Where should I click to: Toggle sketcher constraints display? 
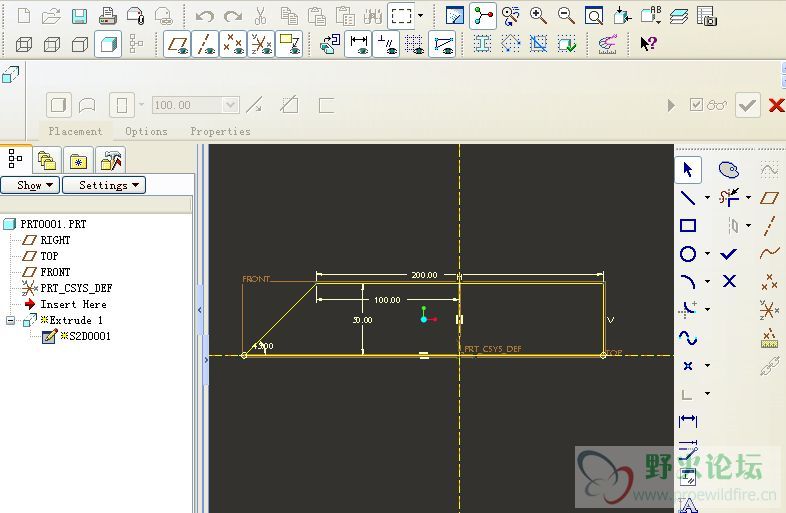pyautogui.click(x=386, y=45)
